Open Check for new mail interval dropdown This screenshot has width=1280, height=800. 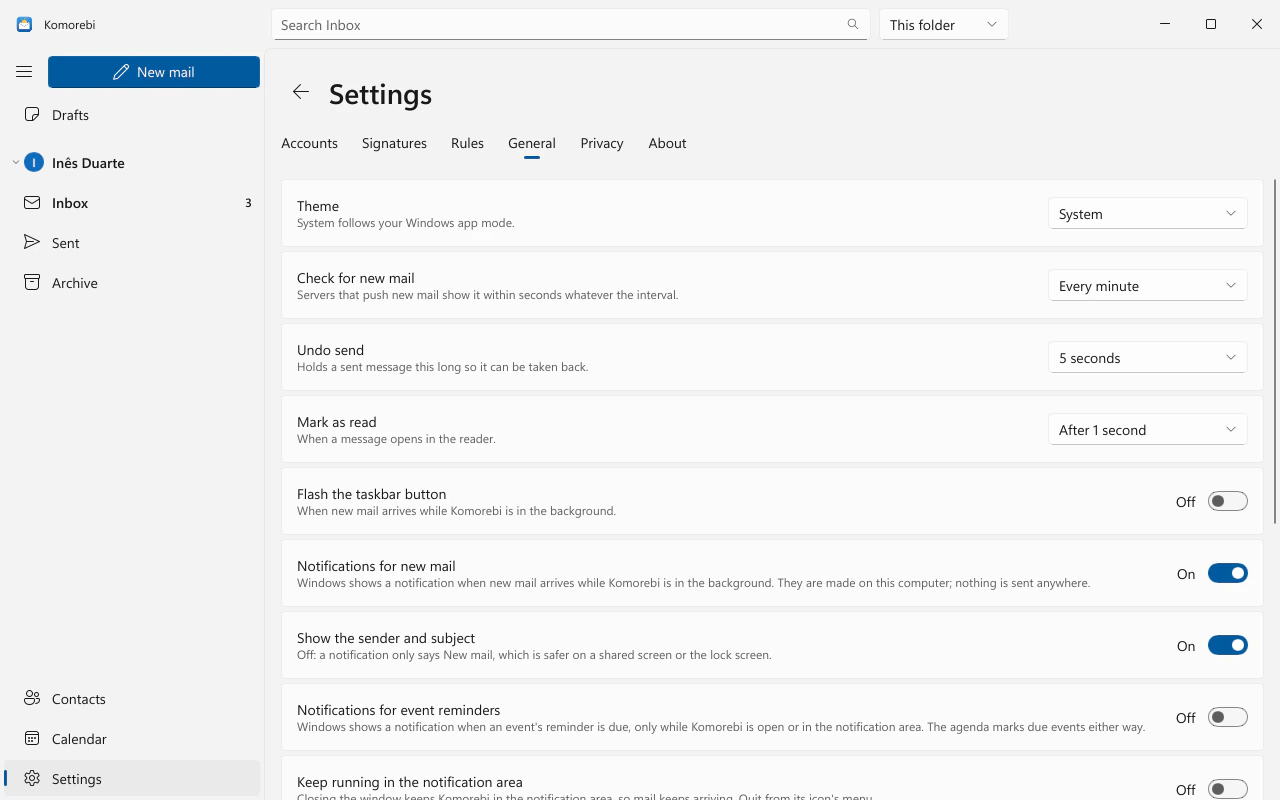point(1147,286)
